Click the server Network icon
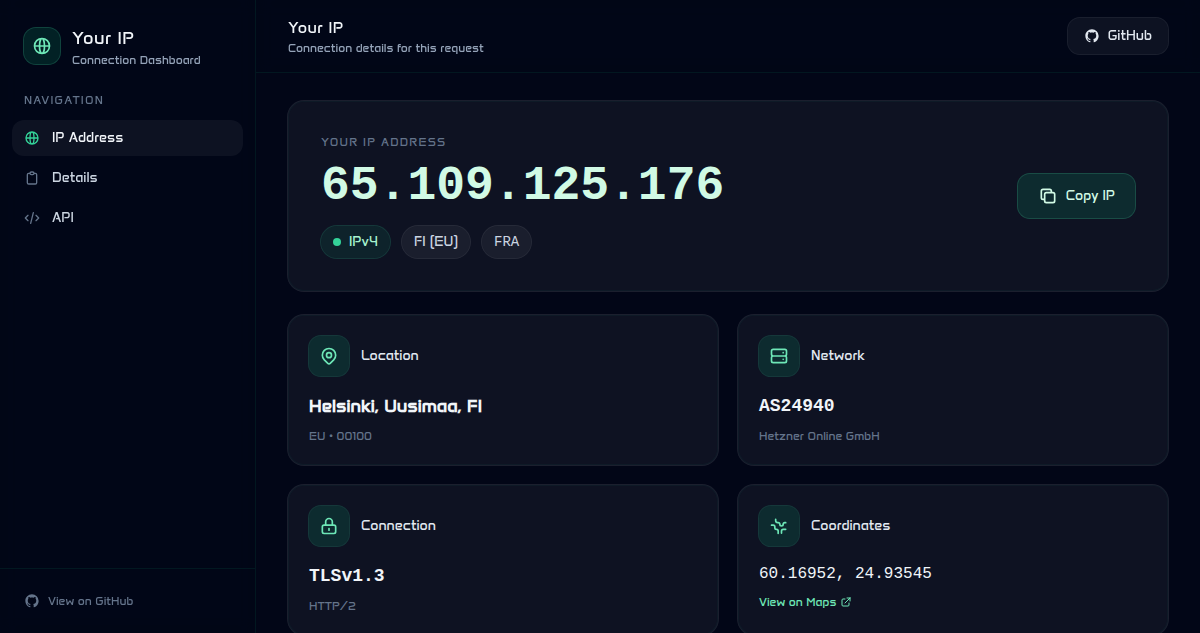1200x633 pixels. tap(779, 356)
